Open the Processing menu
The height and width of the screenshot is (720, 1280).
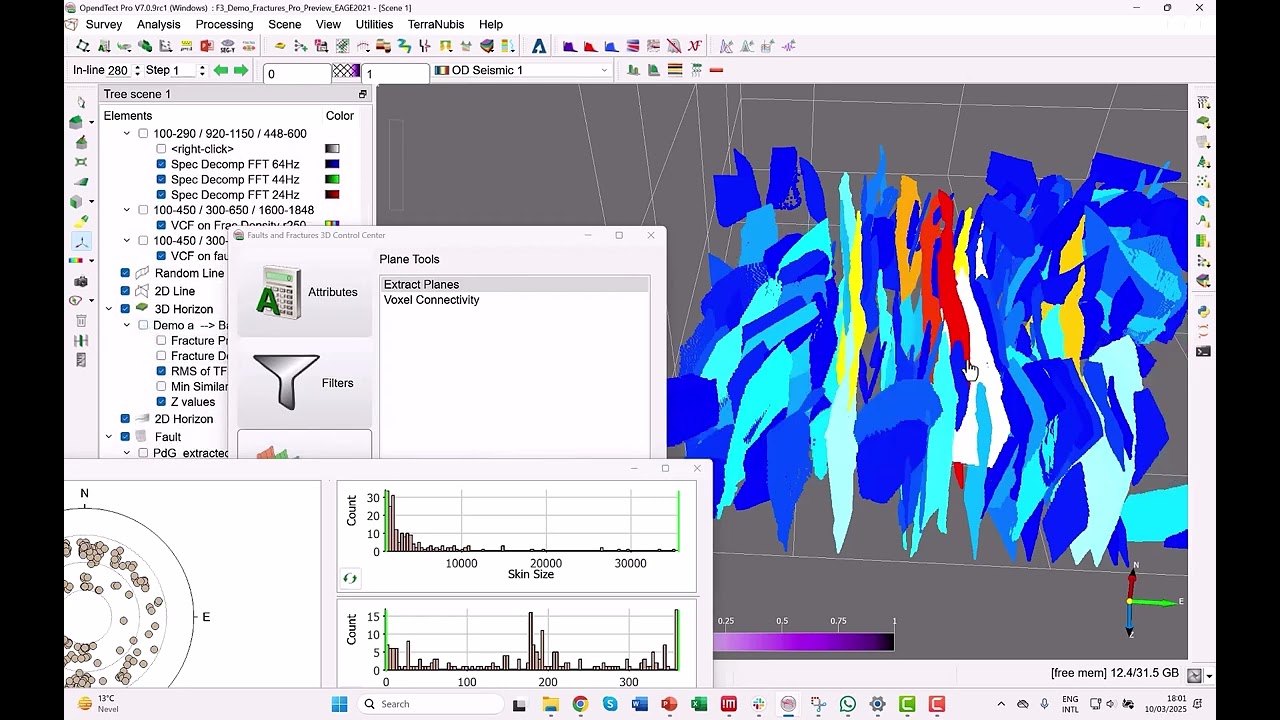[225, 24]
